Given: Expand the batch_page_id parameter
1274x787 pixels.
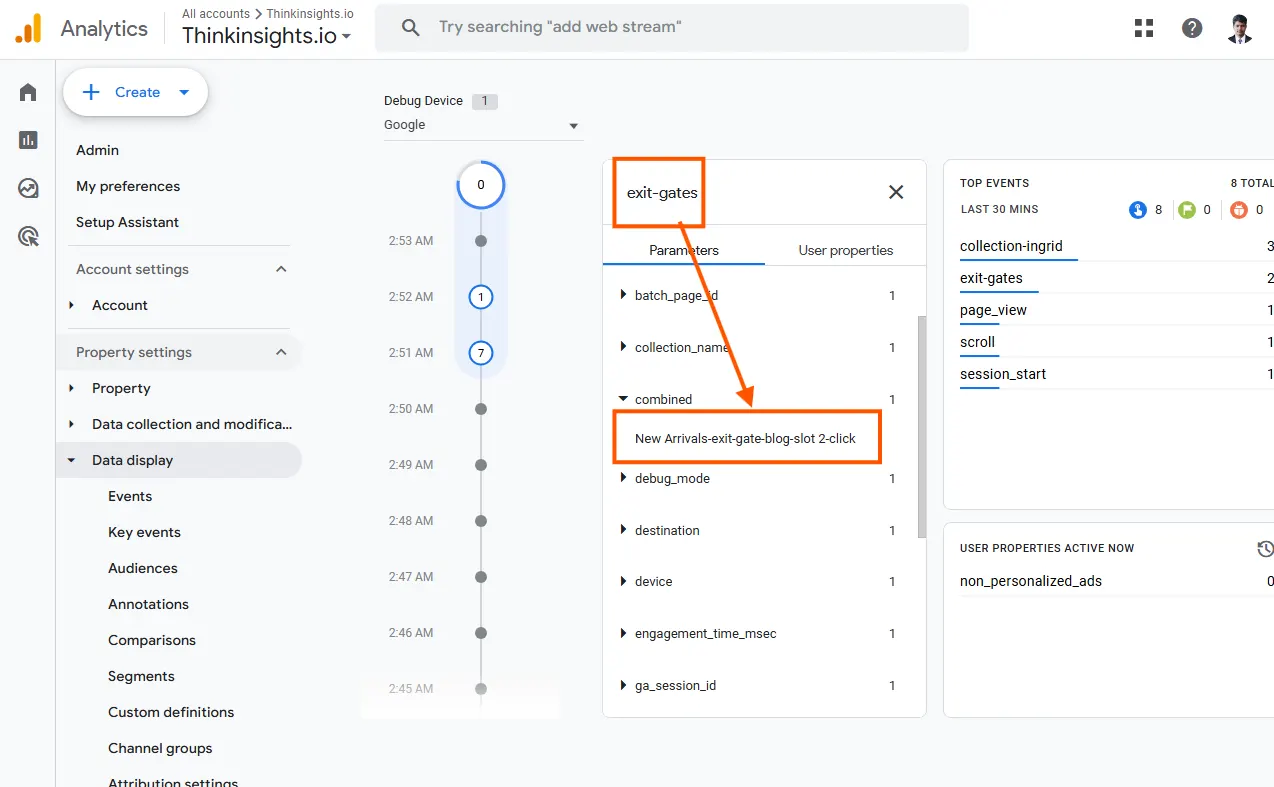Looking at the screenshot, I should [x=623, y=295].
